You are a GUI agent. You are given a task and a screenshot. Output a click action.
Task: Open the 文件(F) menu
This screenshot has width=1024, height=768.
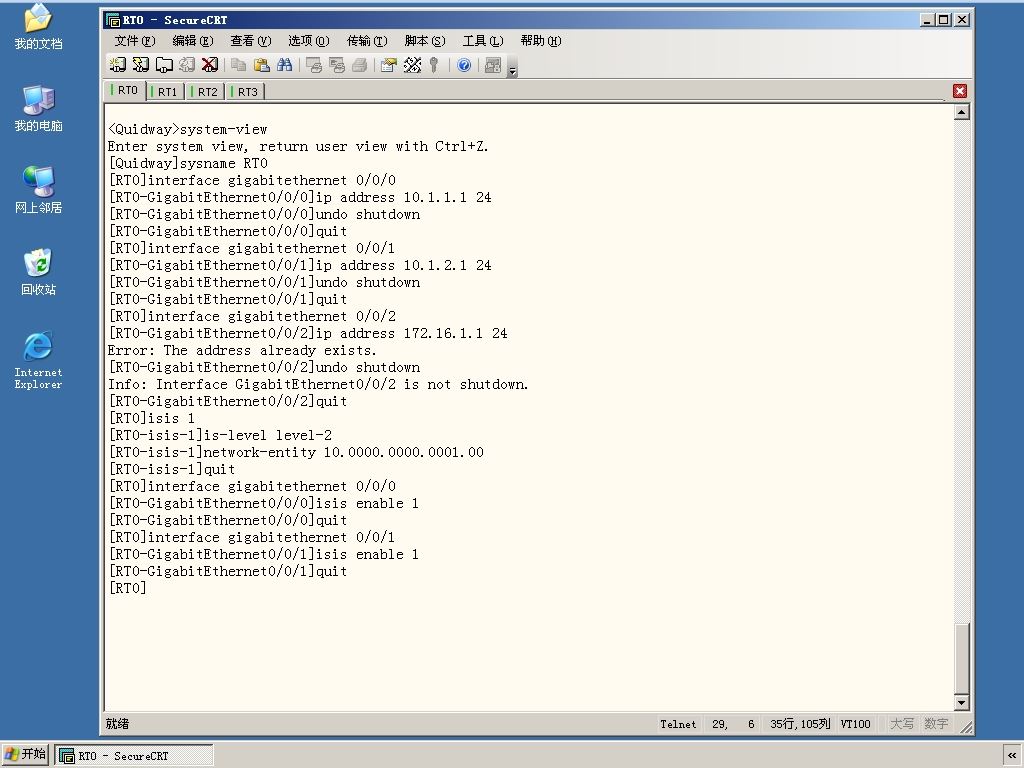(x=135, y=40)
